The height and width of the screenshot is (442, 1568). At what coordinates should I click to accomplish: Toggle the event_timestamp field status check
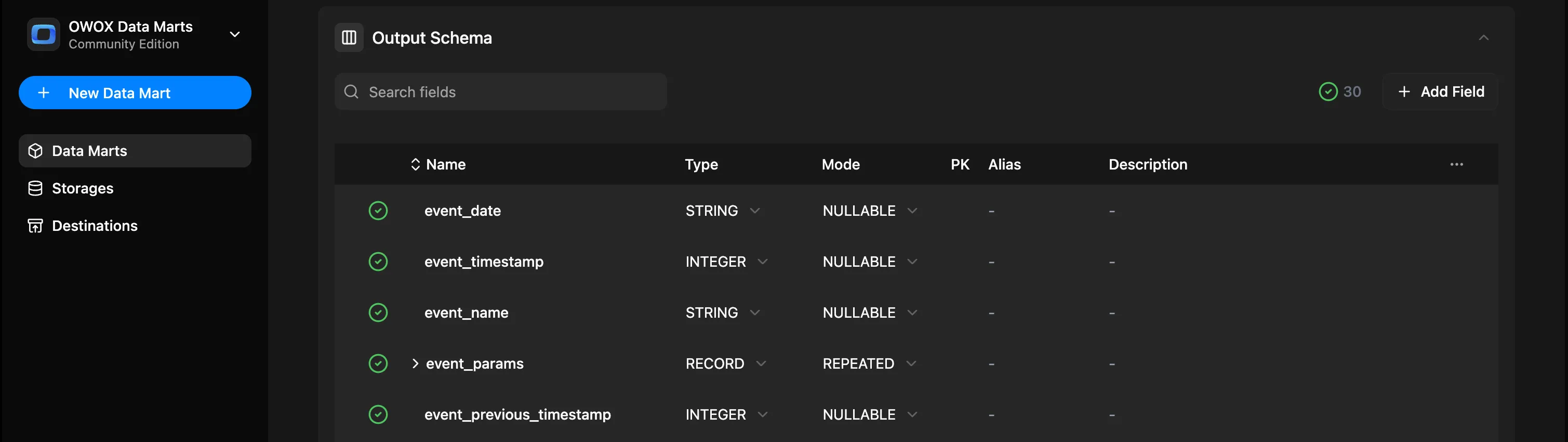(x=378, y=262)
